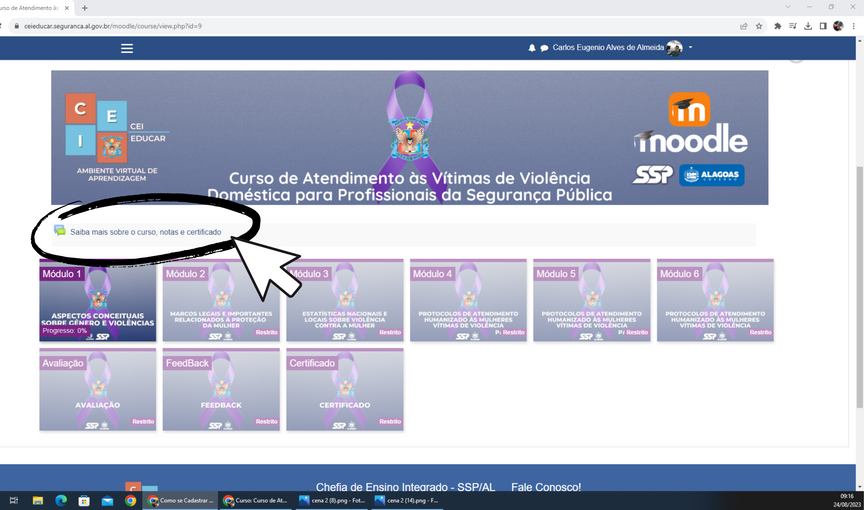Open the Chrome three-dot menu
The image size is (864, 510).
(854, 26)
